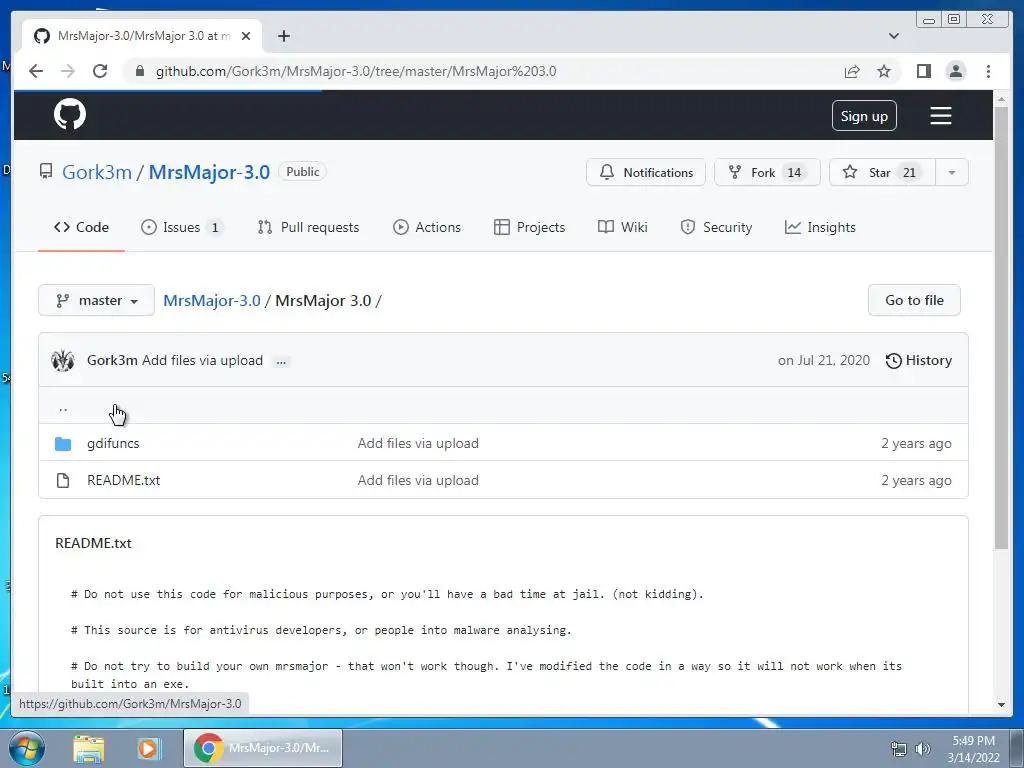Click the README.txt file icon

[63, 481]
